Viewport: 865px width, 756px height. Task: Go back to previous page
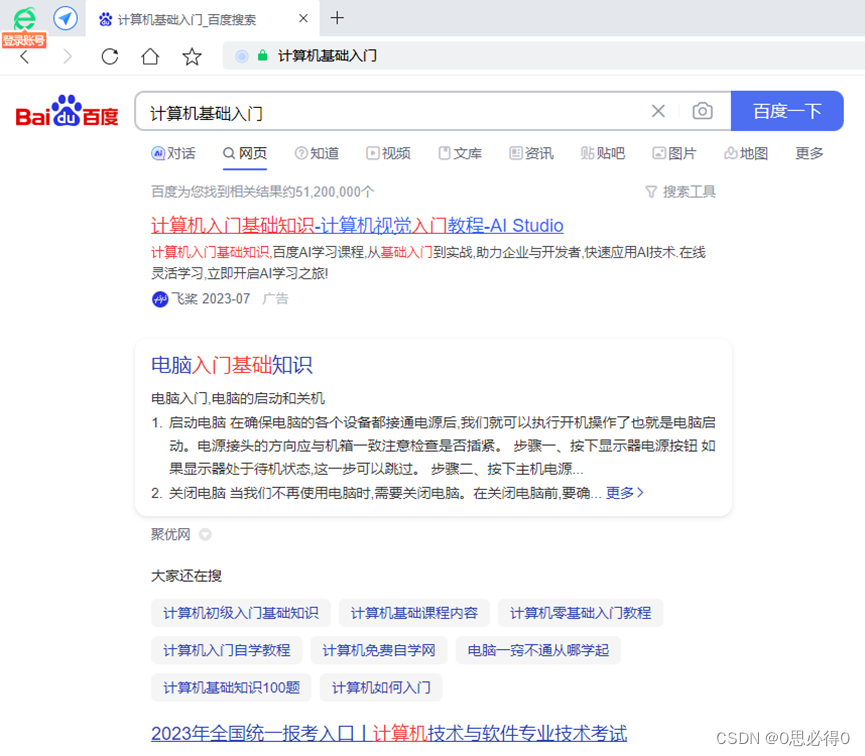click(x=24, y=56)
